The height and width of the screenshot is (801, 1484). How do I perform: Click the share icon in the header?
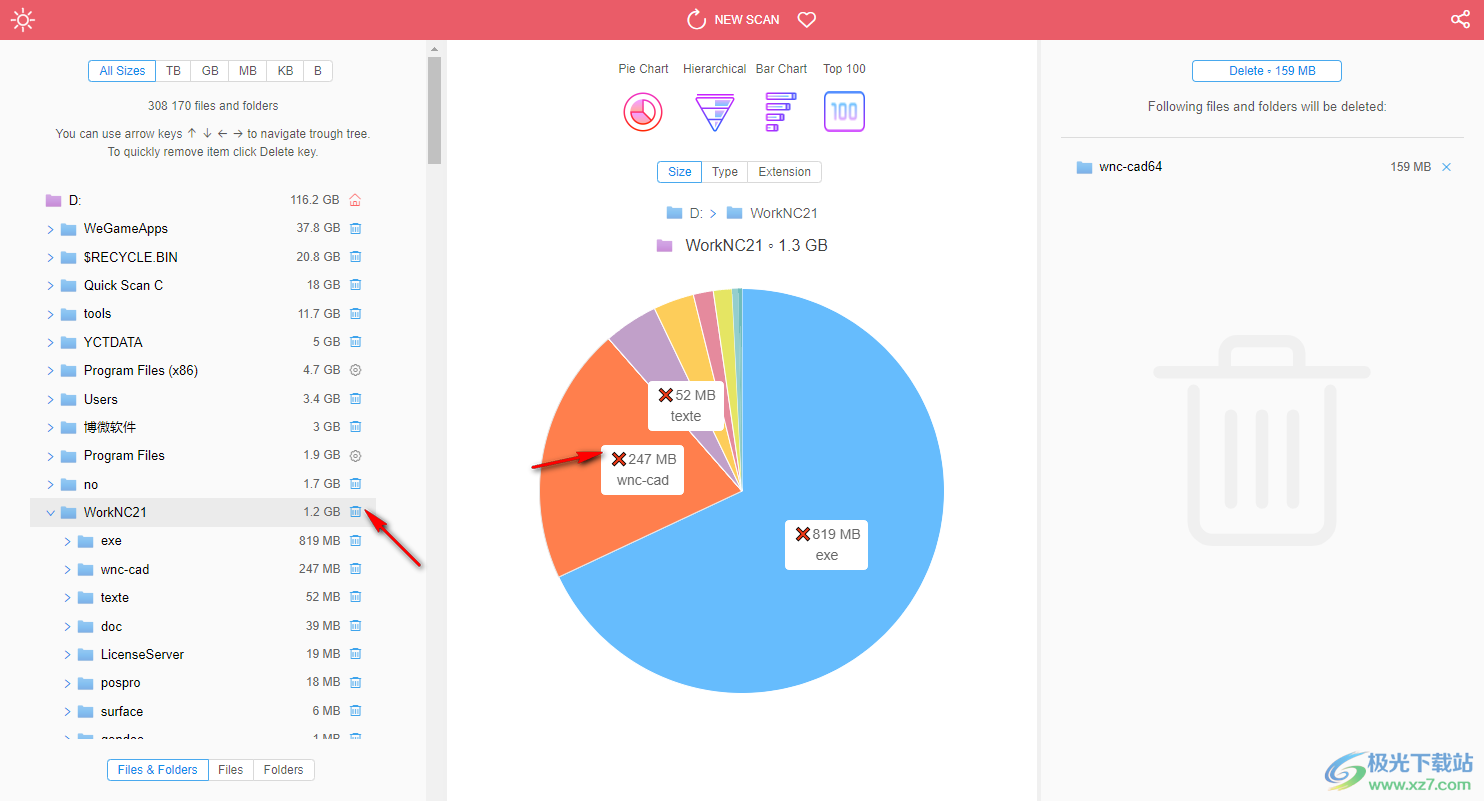(x=1460, y=19)
